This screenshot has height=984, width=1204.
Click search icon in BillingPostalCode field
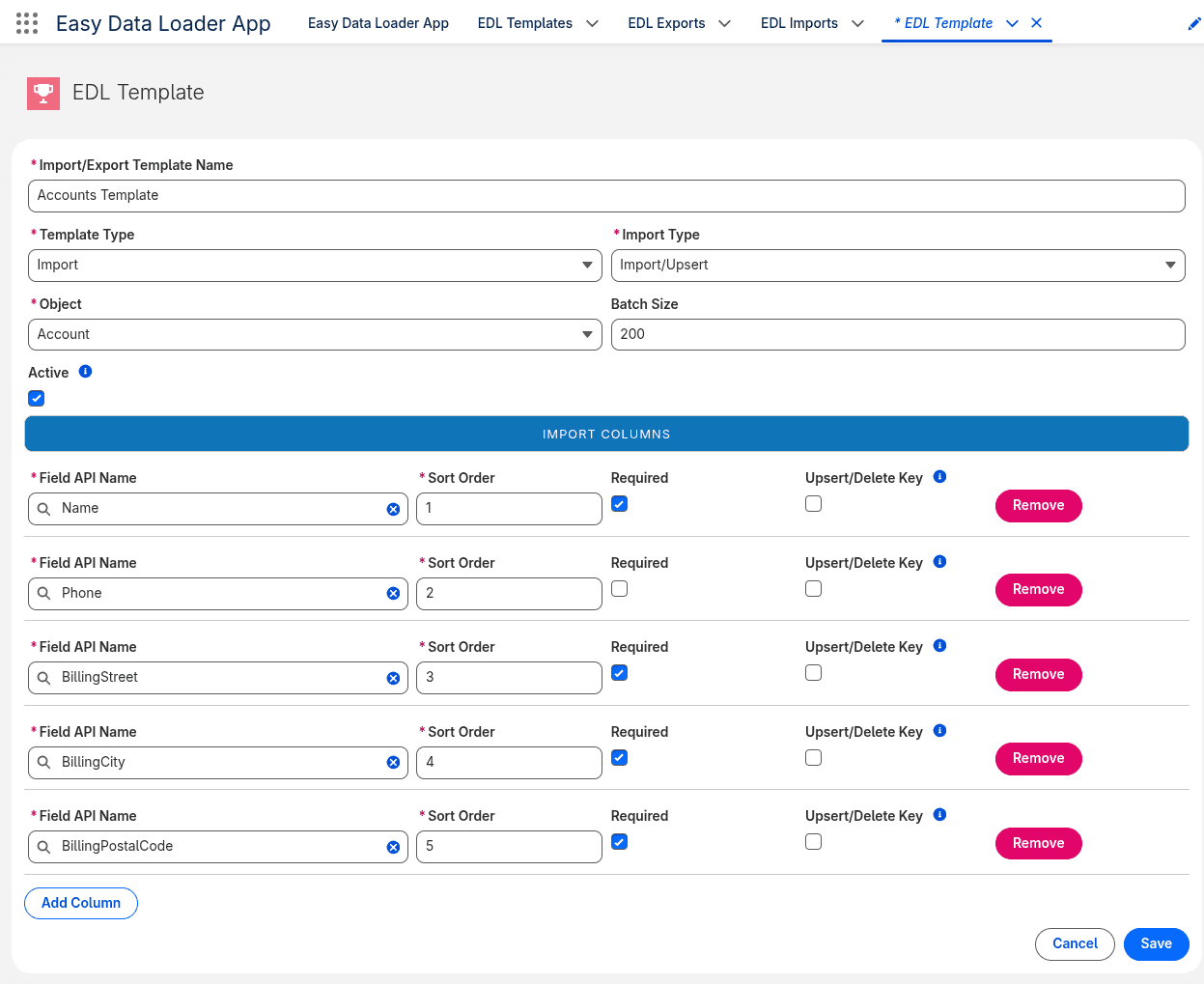point(43,847)
